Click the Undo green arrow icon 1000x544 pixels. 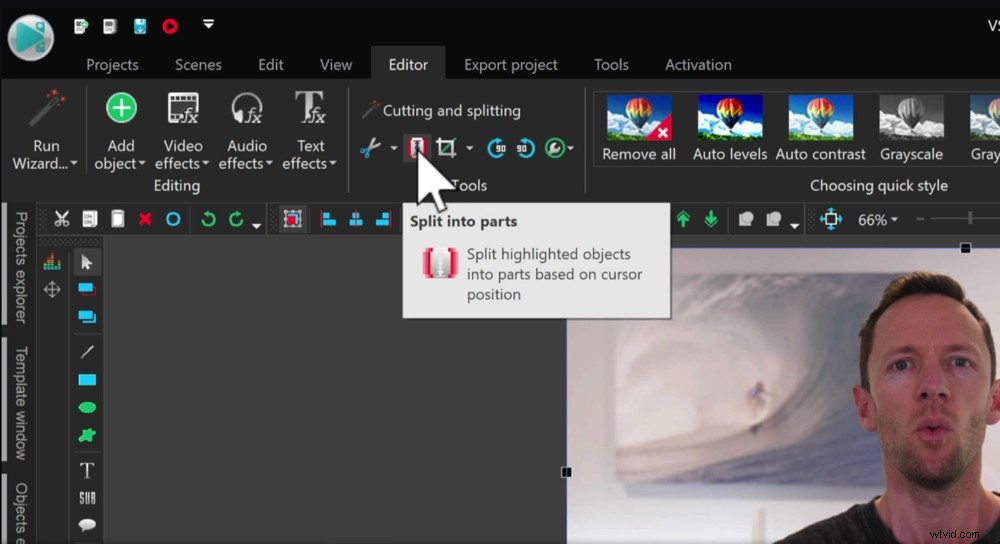[208, 219]
